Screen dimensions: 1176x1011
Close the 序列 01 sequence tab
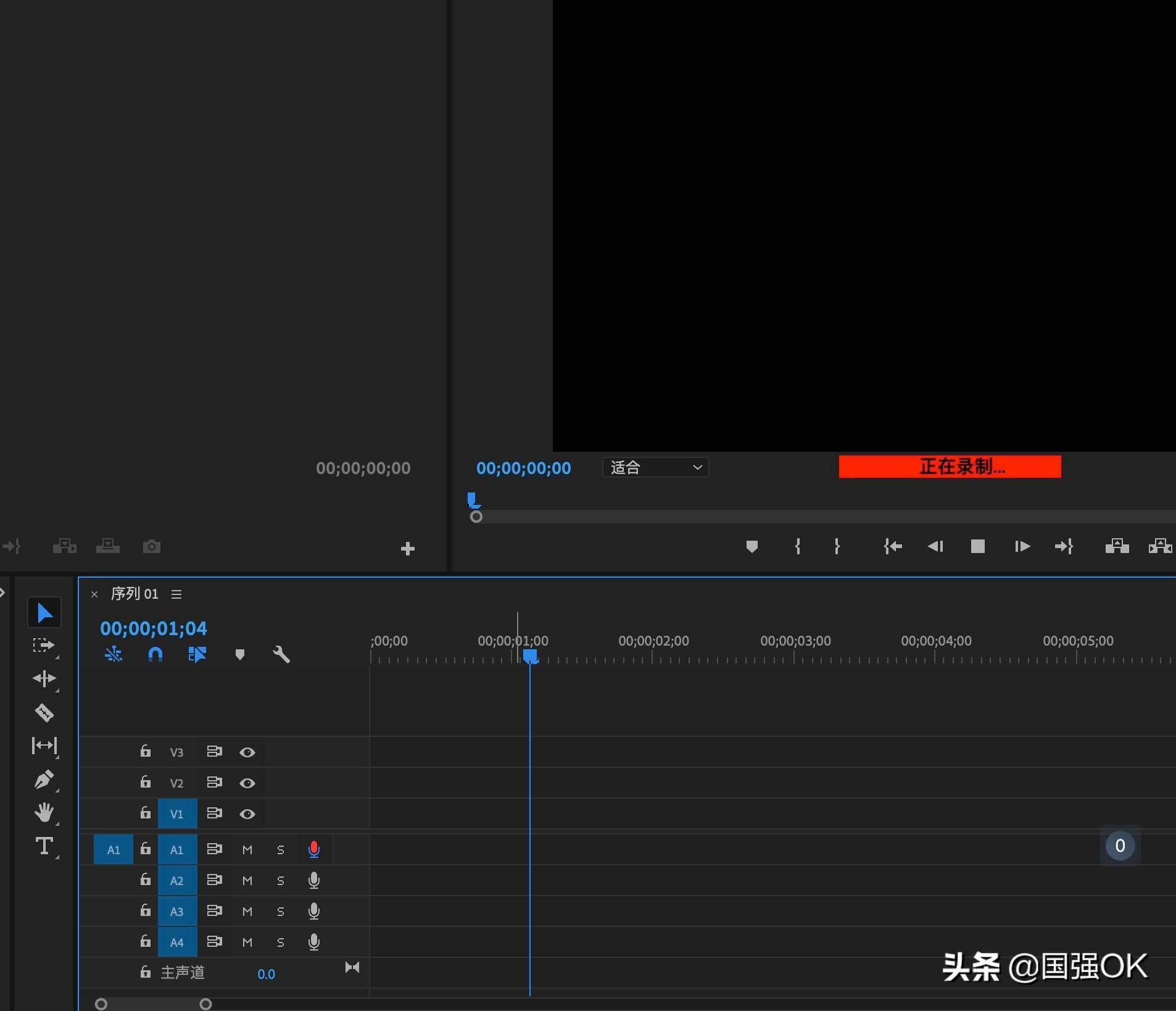[x=94, y=594]
